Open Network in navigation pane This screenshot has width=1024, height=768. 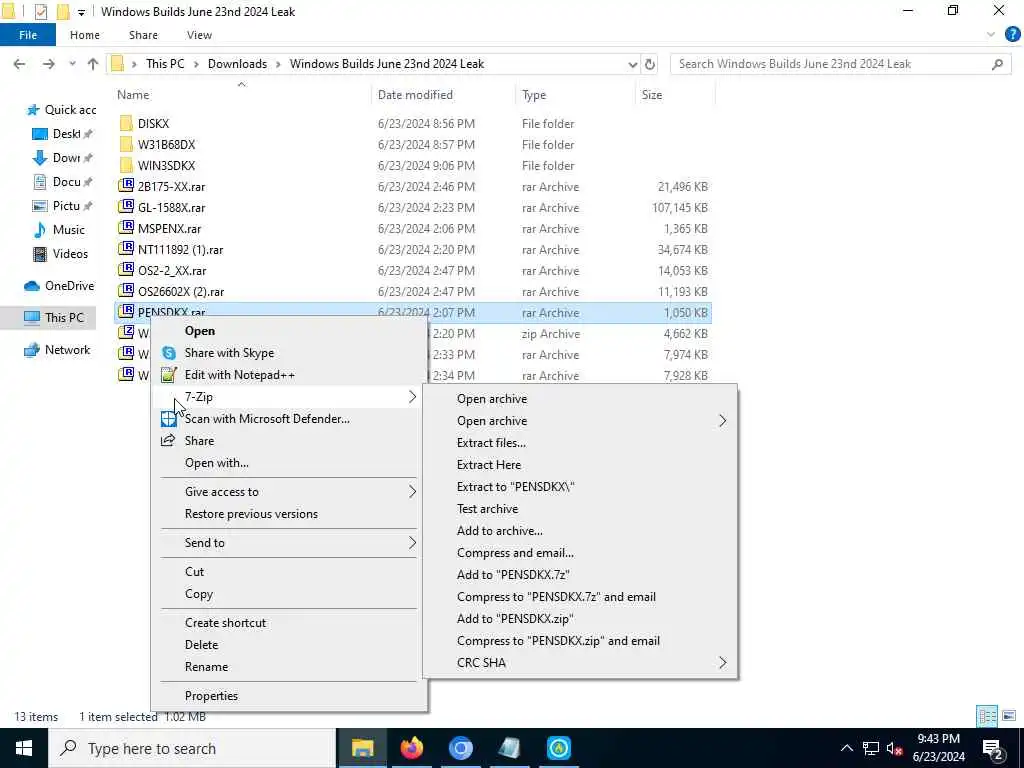pos(67,350)
